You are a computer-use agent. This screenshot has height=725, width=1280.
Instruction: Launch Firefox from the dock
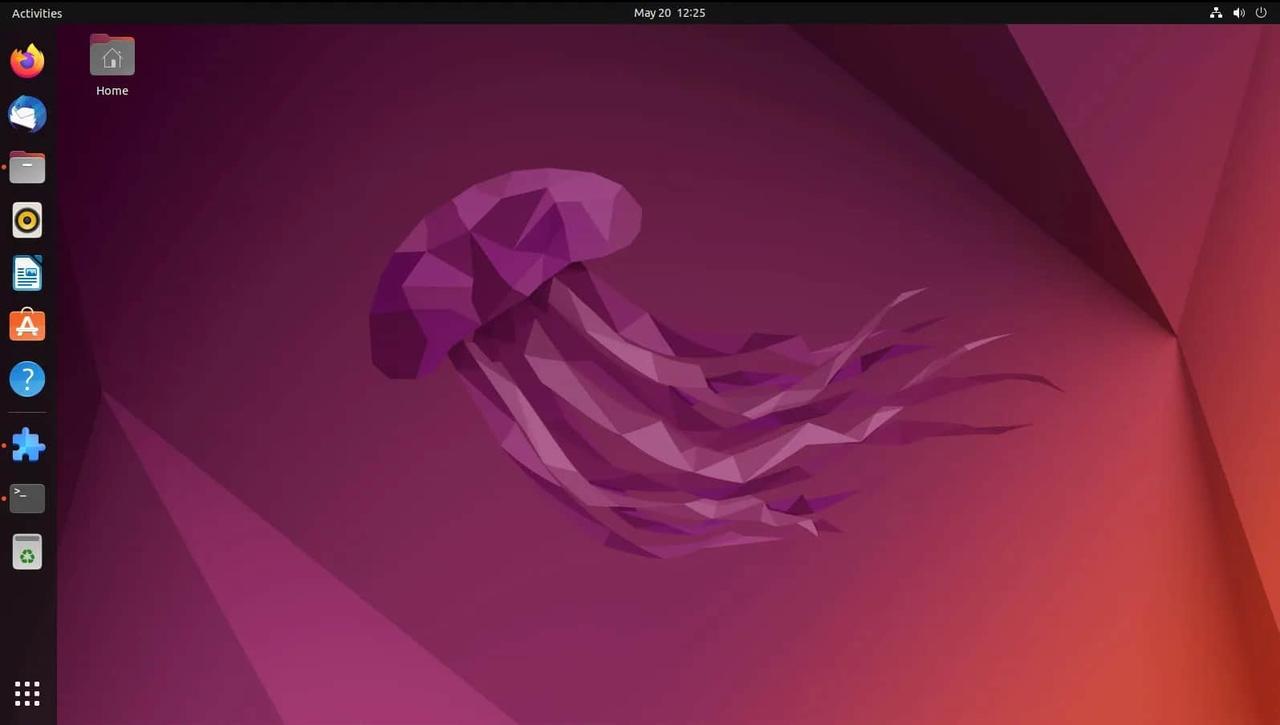click(27, 61)
